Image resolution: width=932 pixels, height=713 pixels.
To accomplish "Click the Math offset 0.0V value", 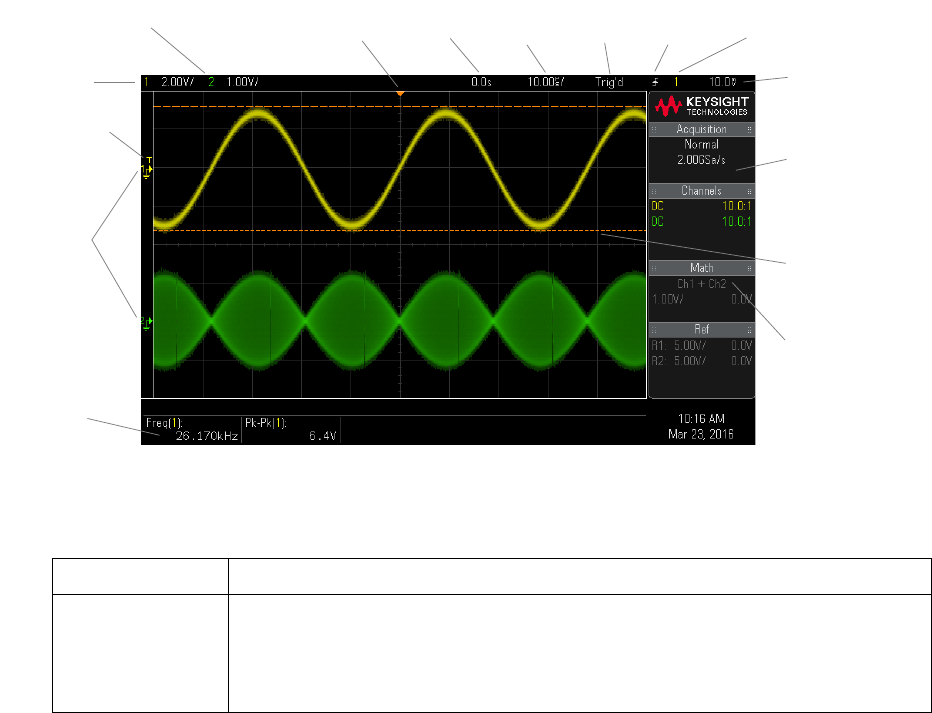I will click(742, 299).
